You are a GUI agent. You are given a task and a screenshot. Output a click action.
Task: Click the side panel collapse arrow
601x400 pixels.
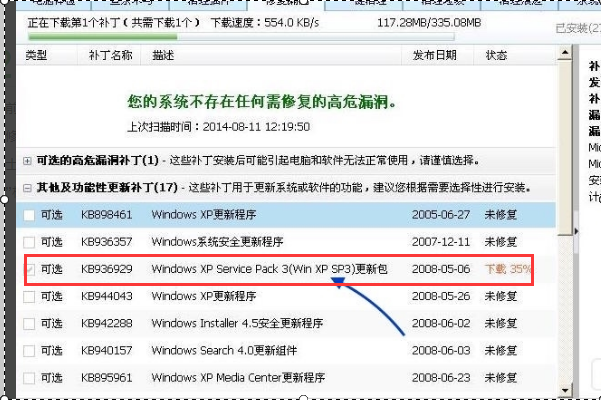coord(576,231)
